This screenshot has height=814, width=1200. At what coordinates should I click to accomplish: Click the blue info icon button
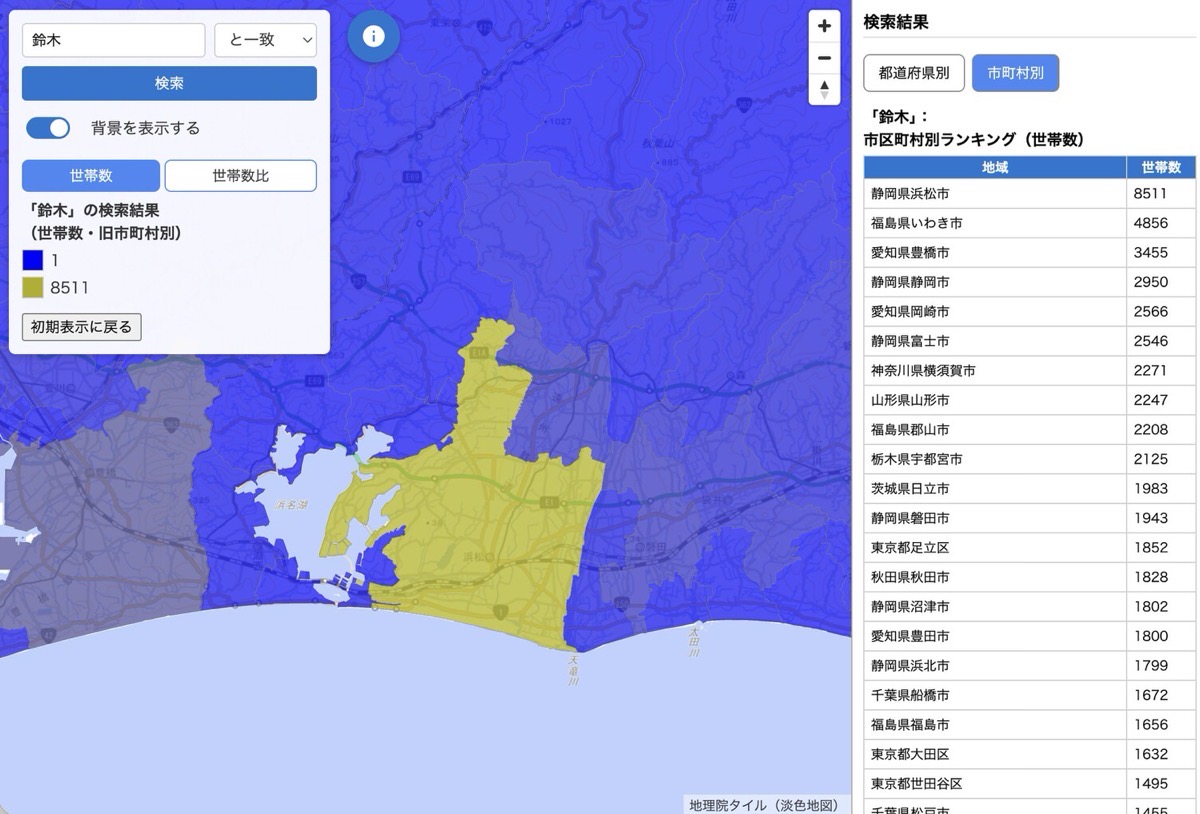[x=373, y=37]
